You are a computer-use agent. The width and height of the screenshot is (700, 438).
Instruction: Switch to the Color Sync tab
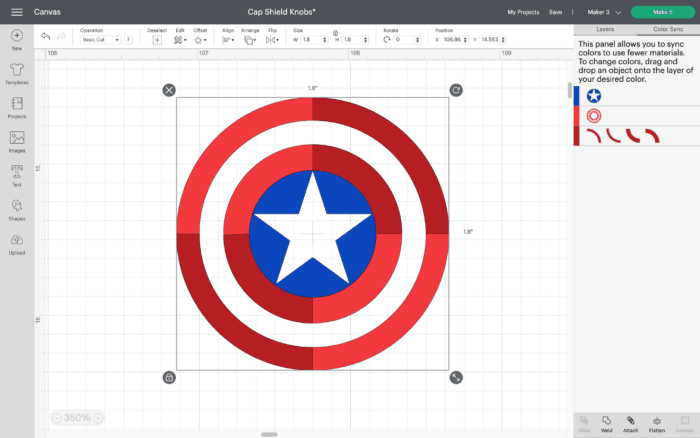667,30
